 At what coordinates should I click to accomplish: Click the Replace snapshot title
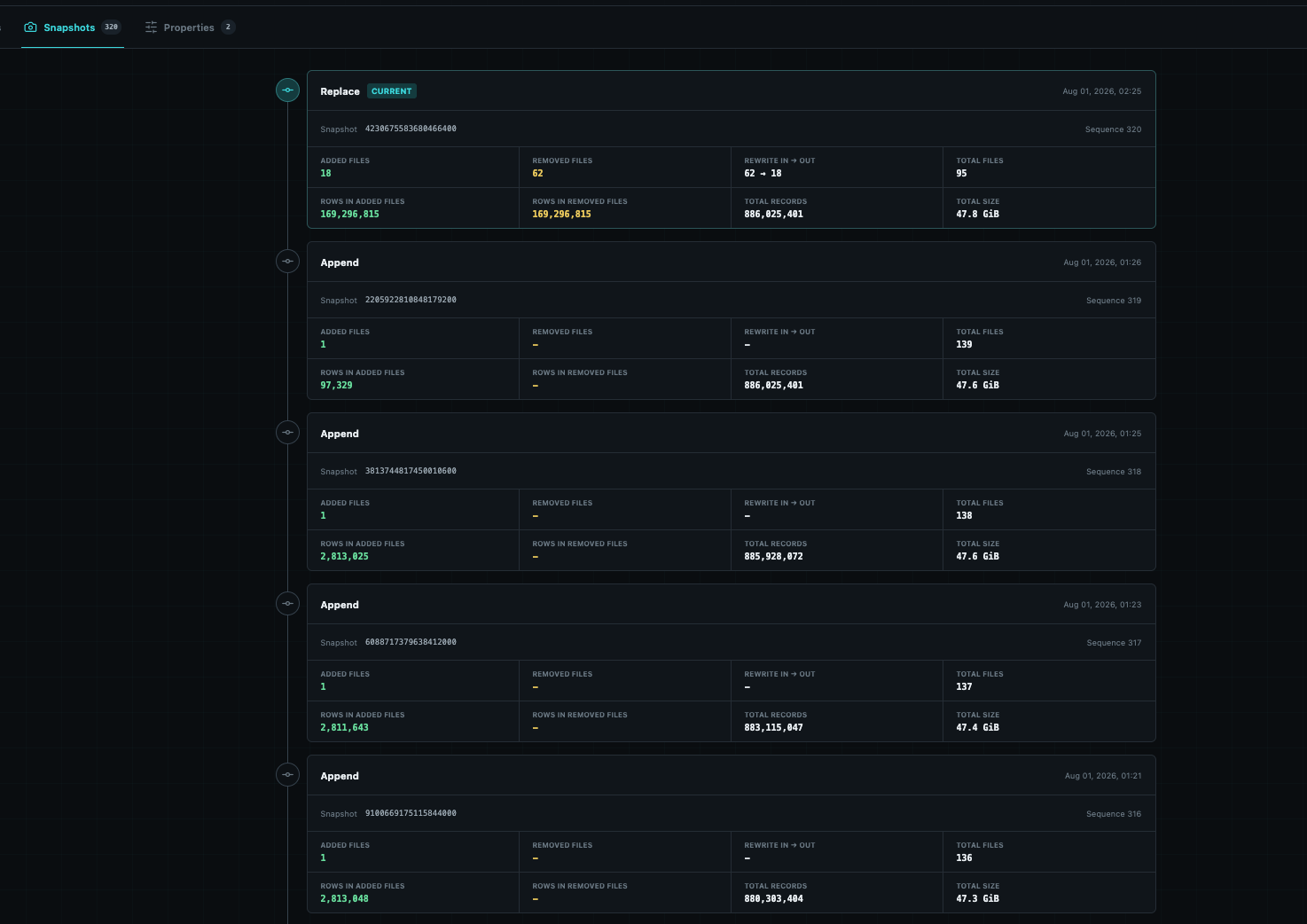pyautogui.click(x=340, y=91)
